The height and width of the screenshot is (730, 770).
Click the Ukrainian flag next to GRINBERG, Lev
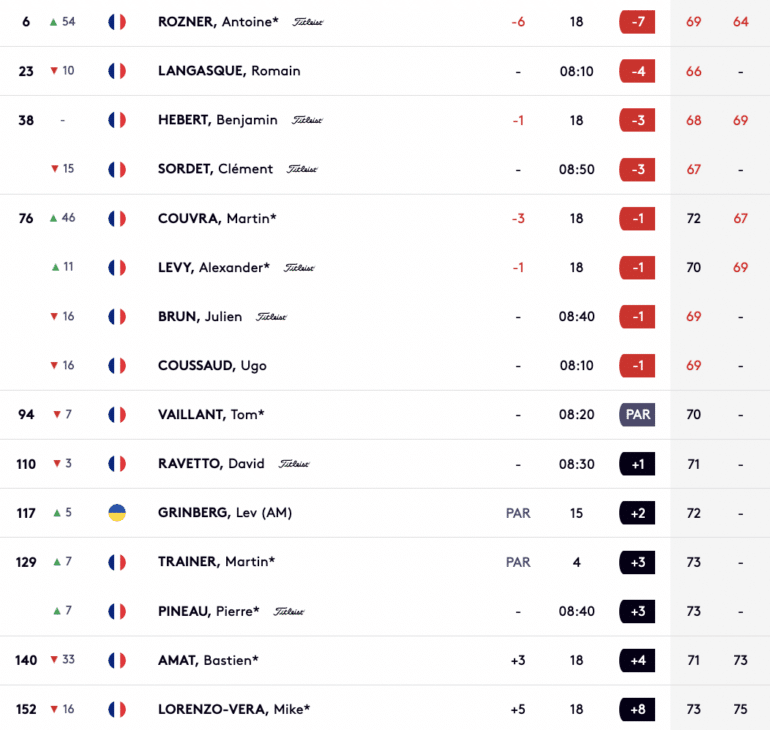pos(117,513)
